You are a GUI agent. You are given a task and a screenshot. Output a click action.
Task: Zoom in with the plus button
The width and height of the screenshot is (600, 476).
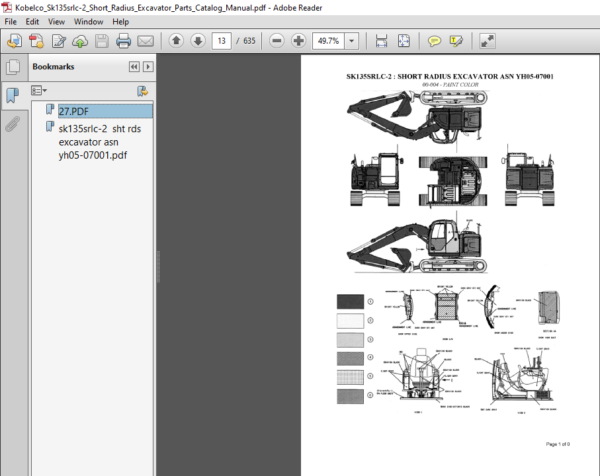[x=298, y=41]
